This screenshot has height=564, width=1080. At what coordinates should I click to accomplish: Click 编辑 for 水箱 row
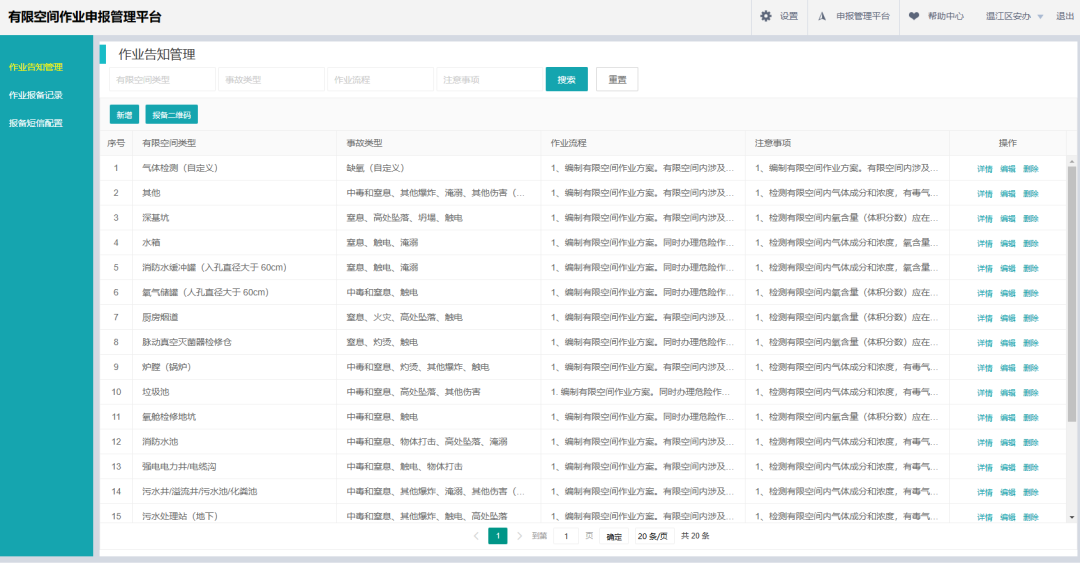point(1007,243)
